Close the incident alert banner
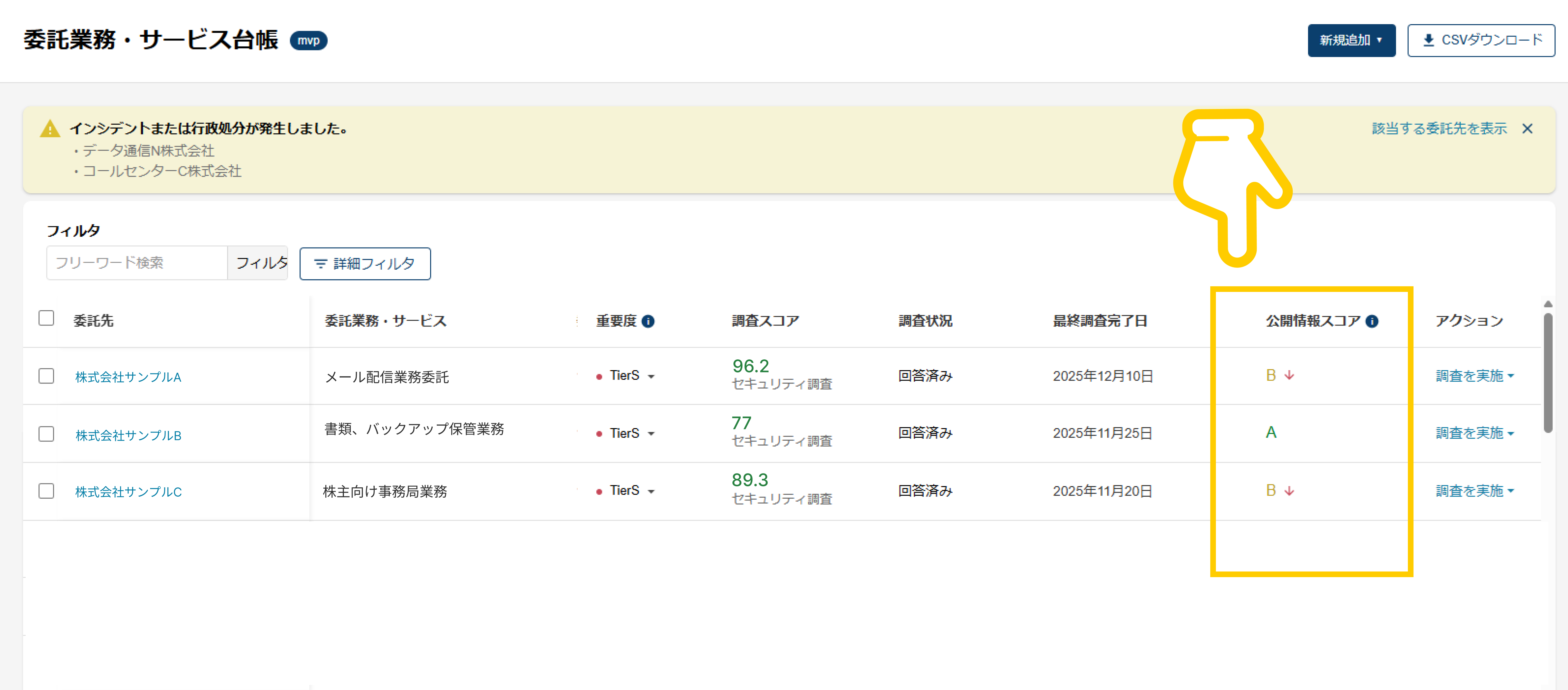The height and width of the screenshot is (690, 1568). tap(1527, 129)
